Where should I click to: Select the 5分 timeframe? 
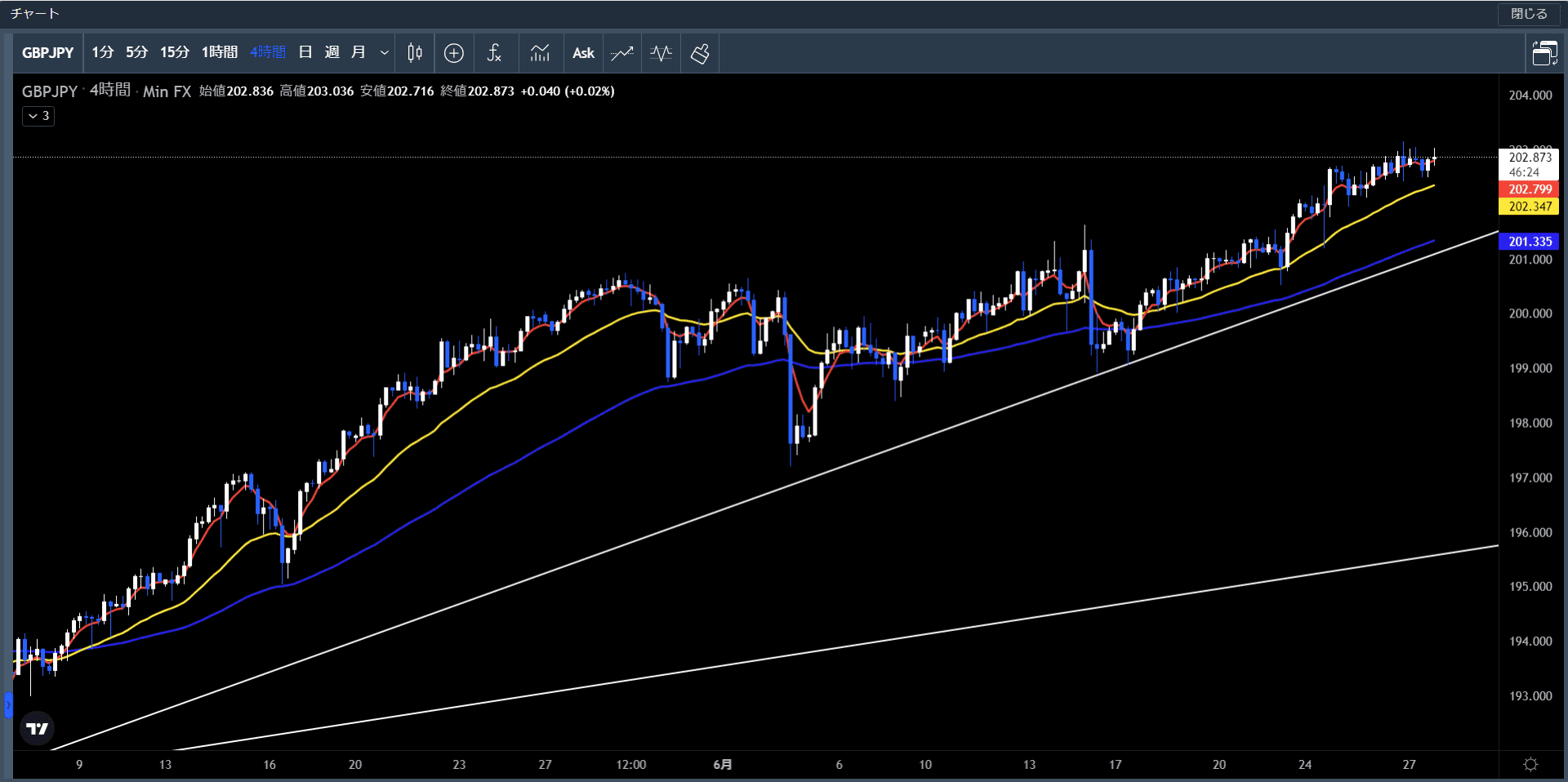(x=136, y=52)
